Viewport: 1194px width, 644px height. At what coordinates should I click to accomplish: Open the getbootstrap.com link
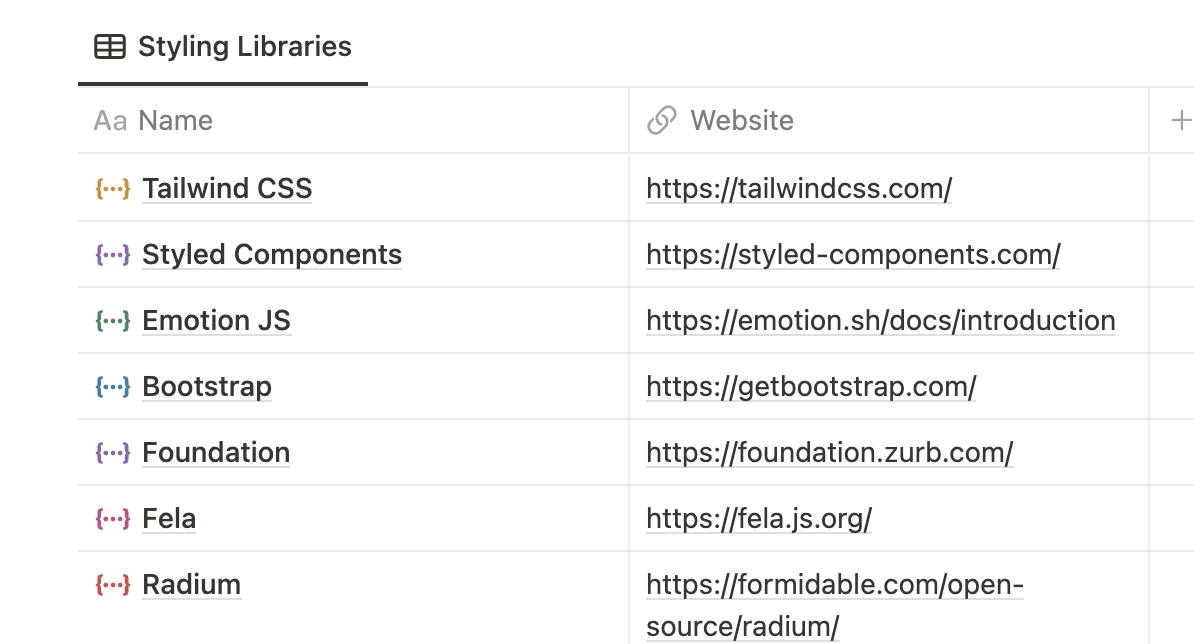coord(811,386)
